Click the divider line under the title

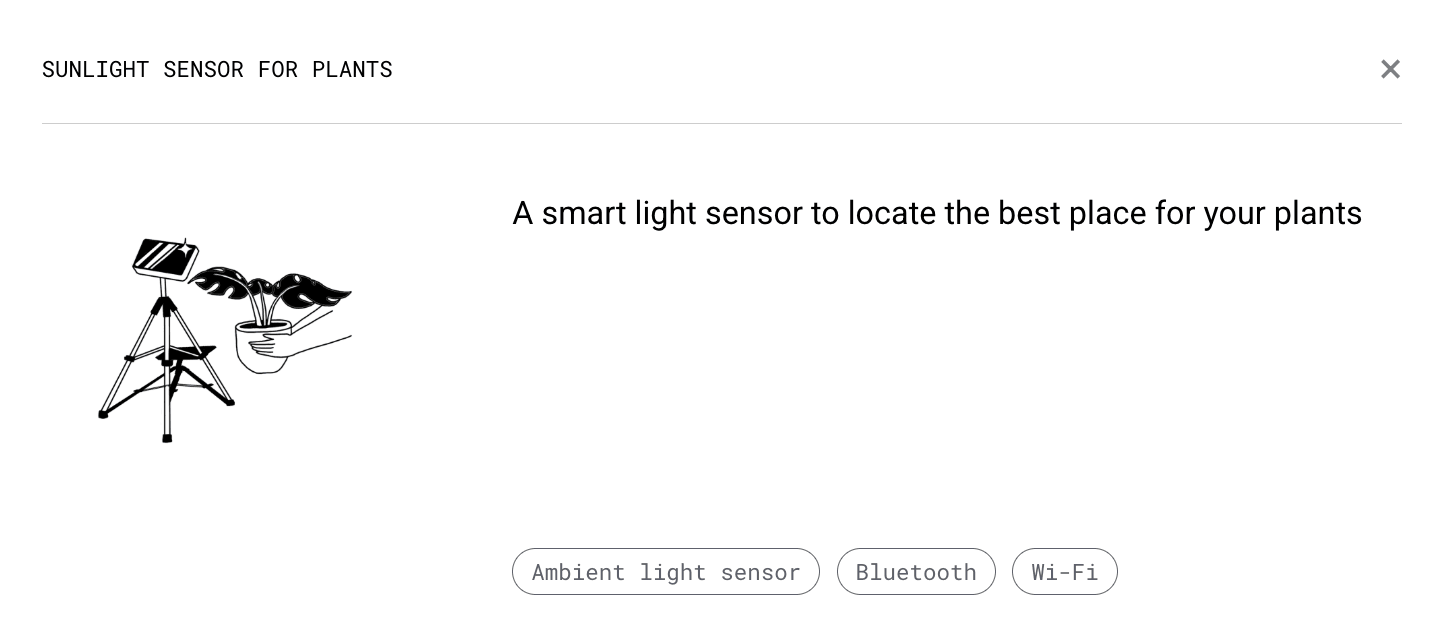pos(722,123)
